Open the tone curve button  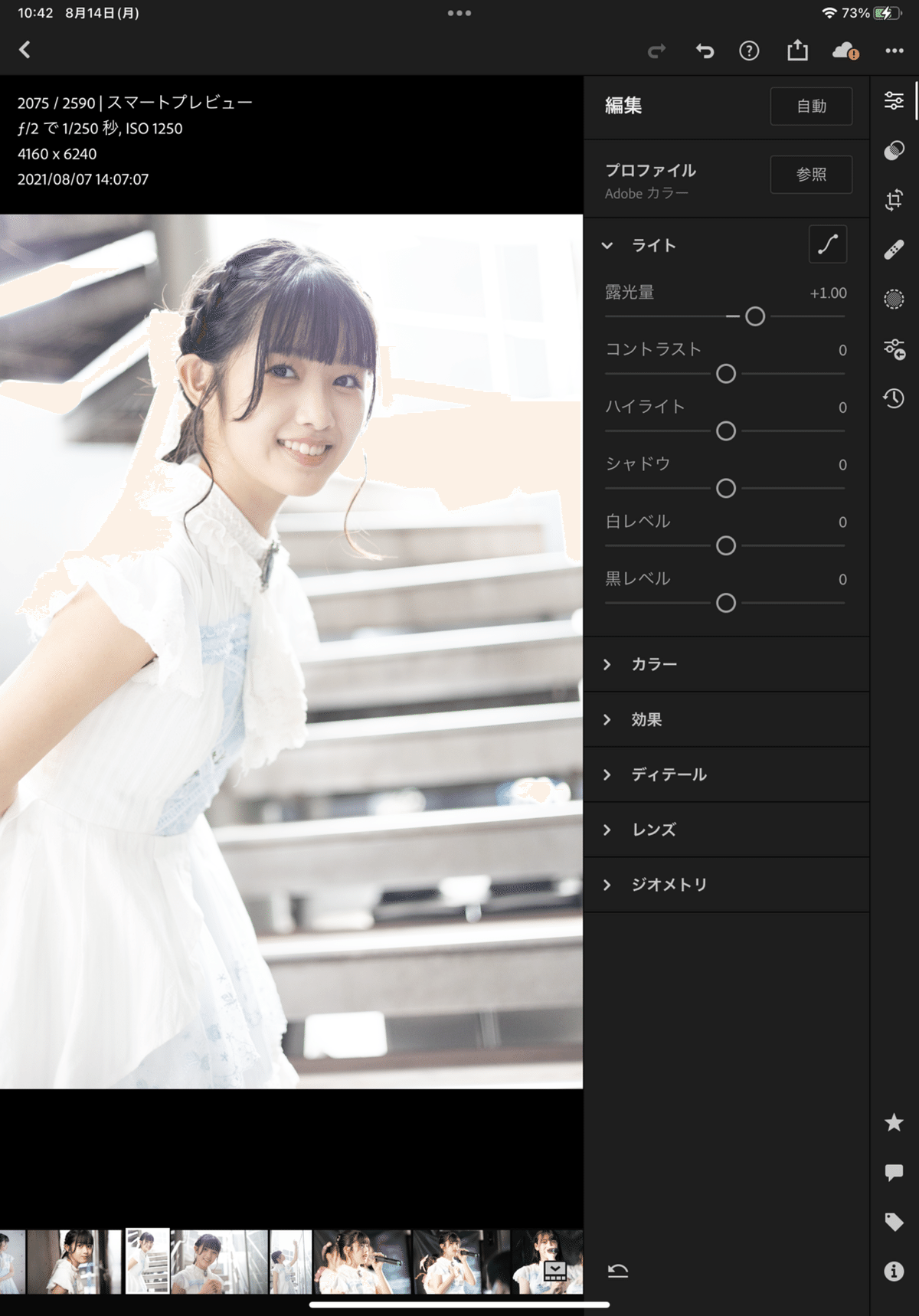(828, 244)
